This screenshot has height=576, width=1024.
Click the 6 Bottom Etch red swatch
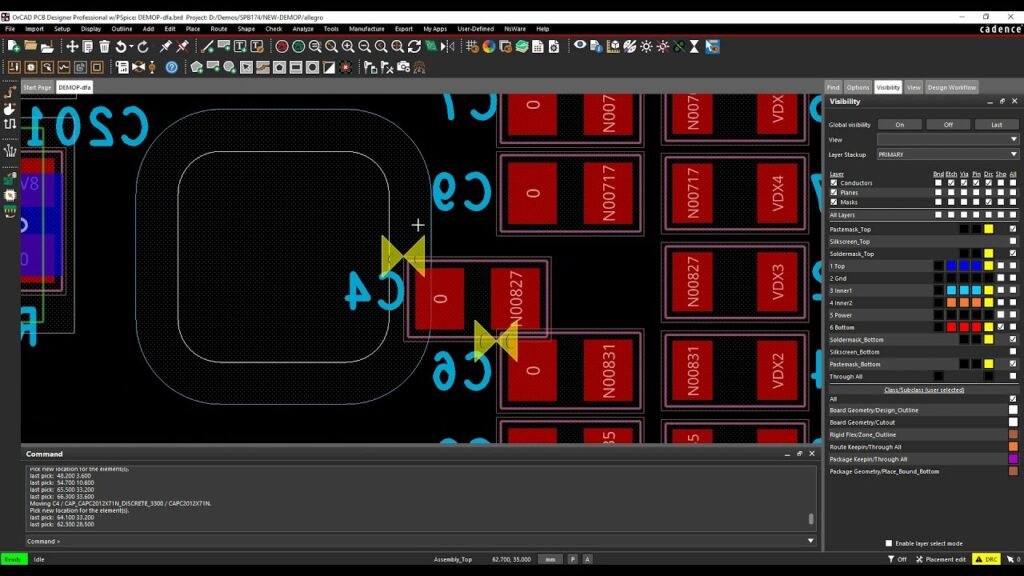952,327
